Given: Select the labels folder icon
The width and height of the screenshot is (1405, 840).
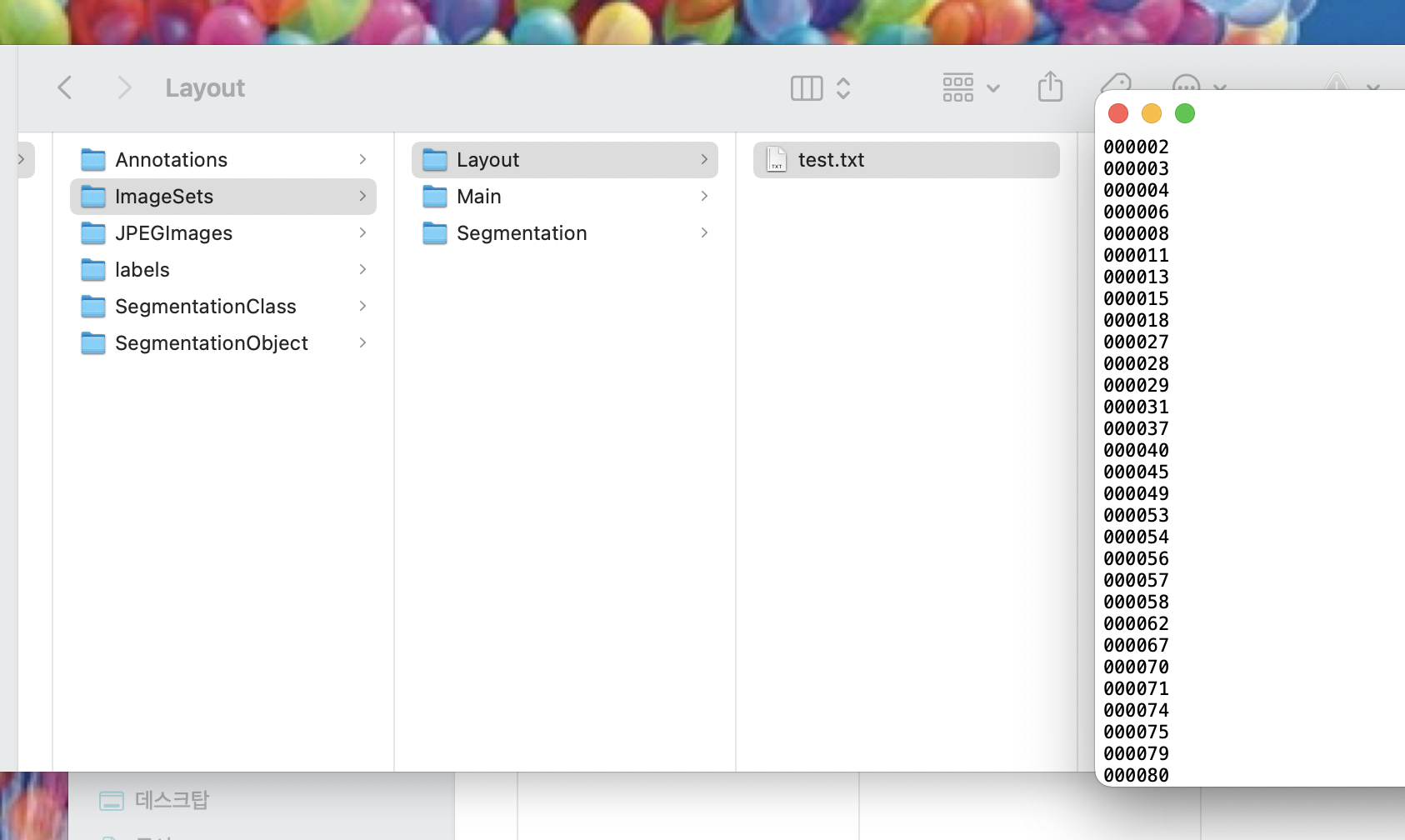Looking at the screenshot, I should click(93, 269).
